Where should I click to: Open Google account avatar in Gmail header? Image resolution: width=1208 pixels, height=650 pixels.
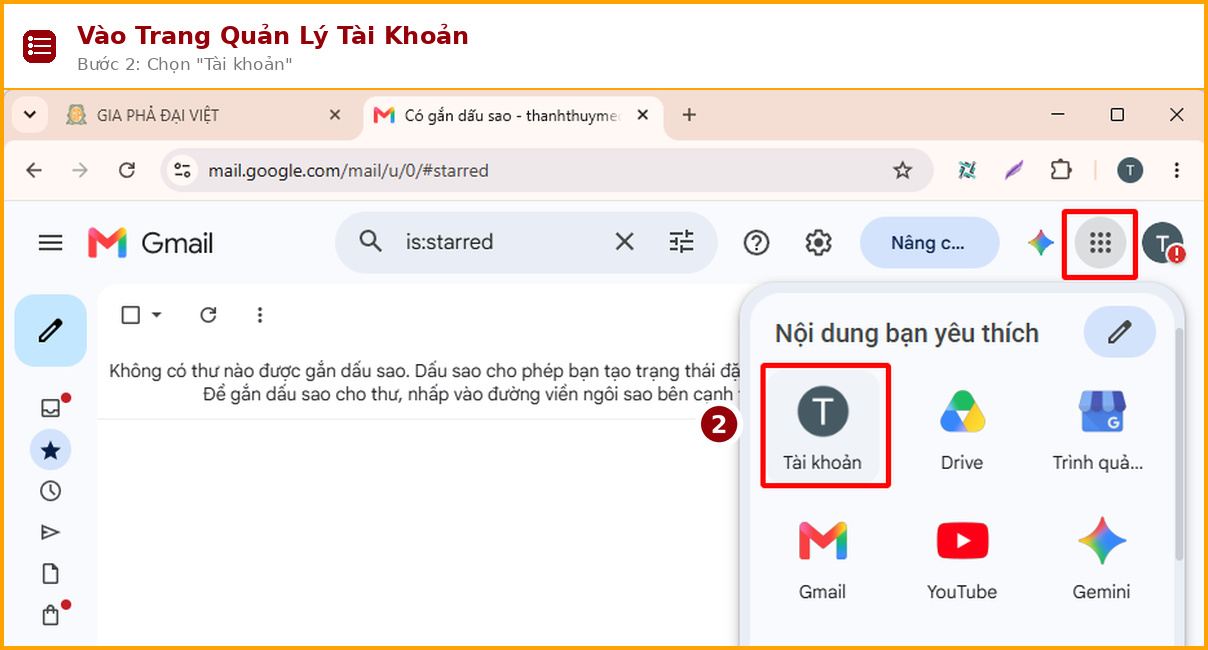tap(1163, 243)
